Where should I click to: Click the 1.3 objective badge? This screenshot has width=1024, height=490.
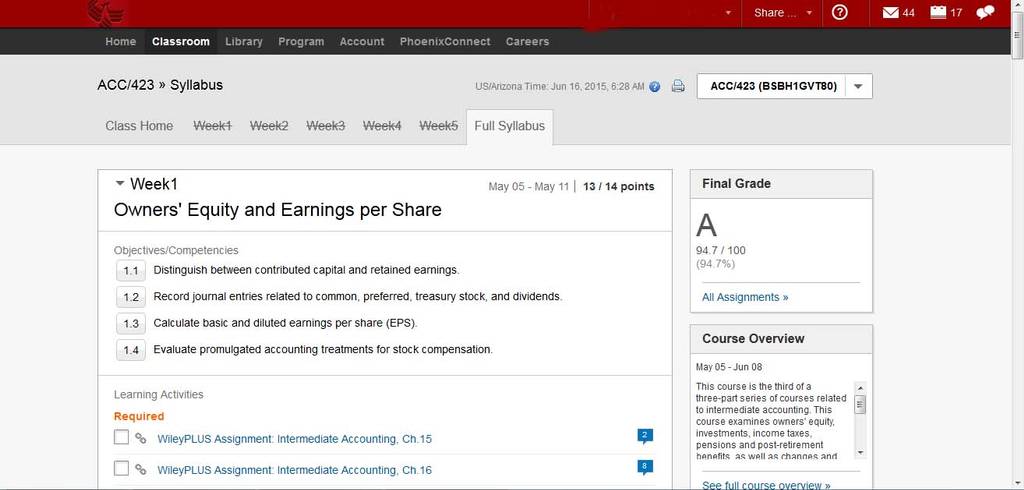131,323
